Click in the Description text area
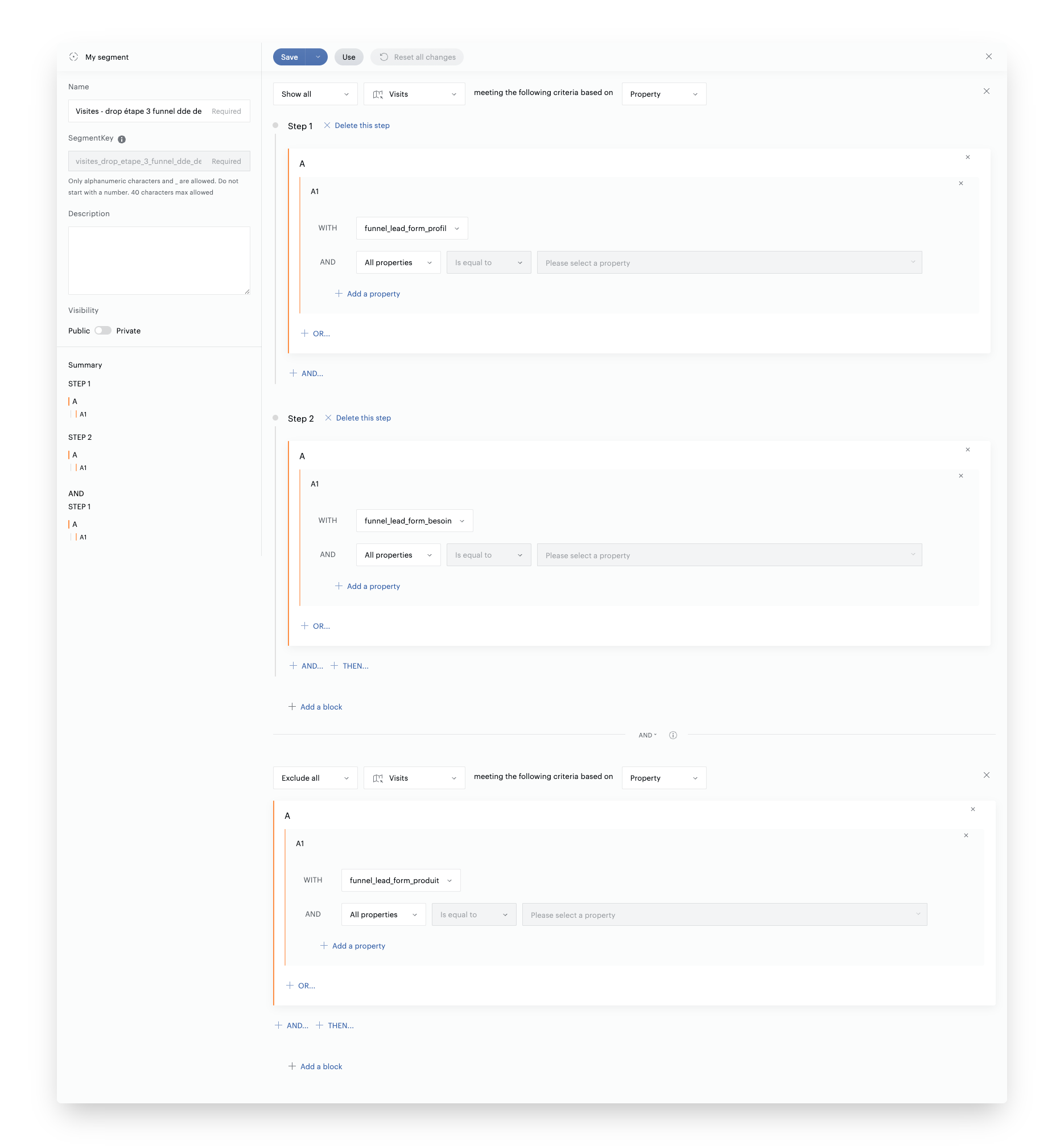The image size is (1064, 1146). coord(159,260)
